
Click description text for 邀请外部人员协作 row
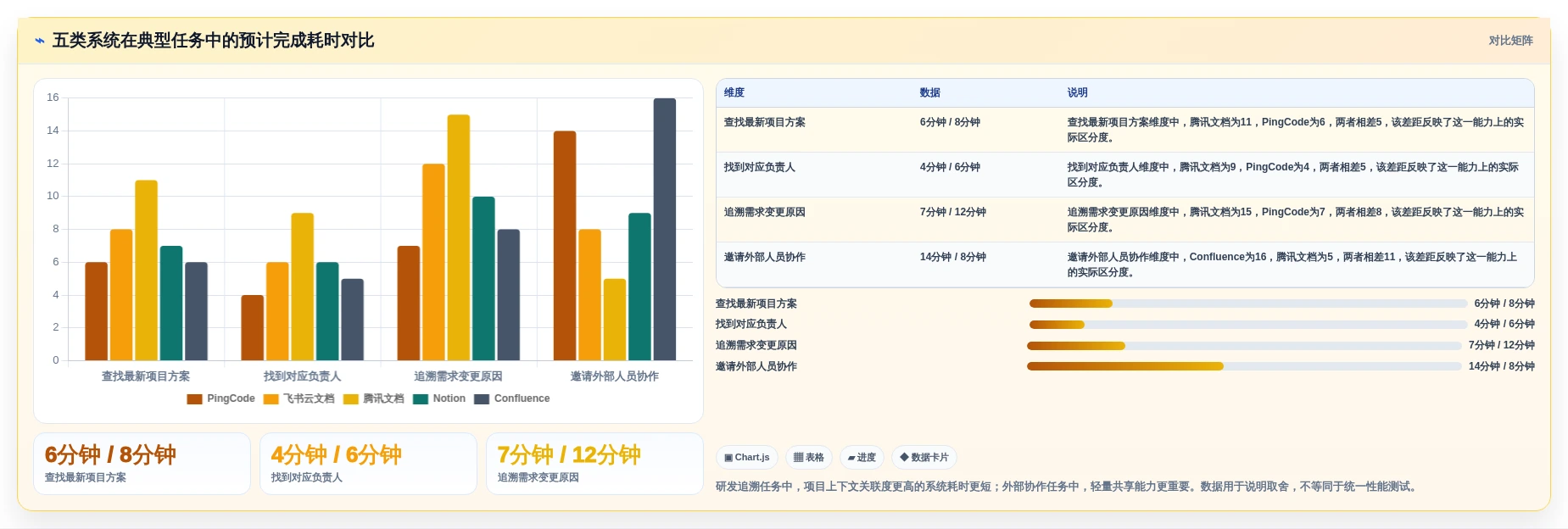tap(1292, 264)
